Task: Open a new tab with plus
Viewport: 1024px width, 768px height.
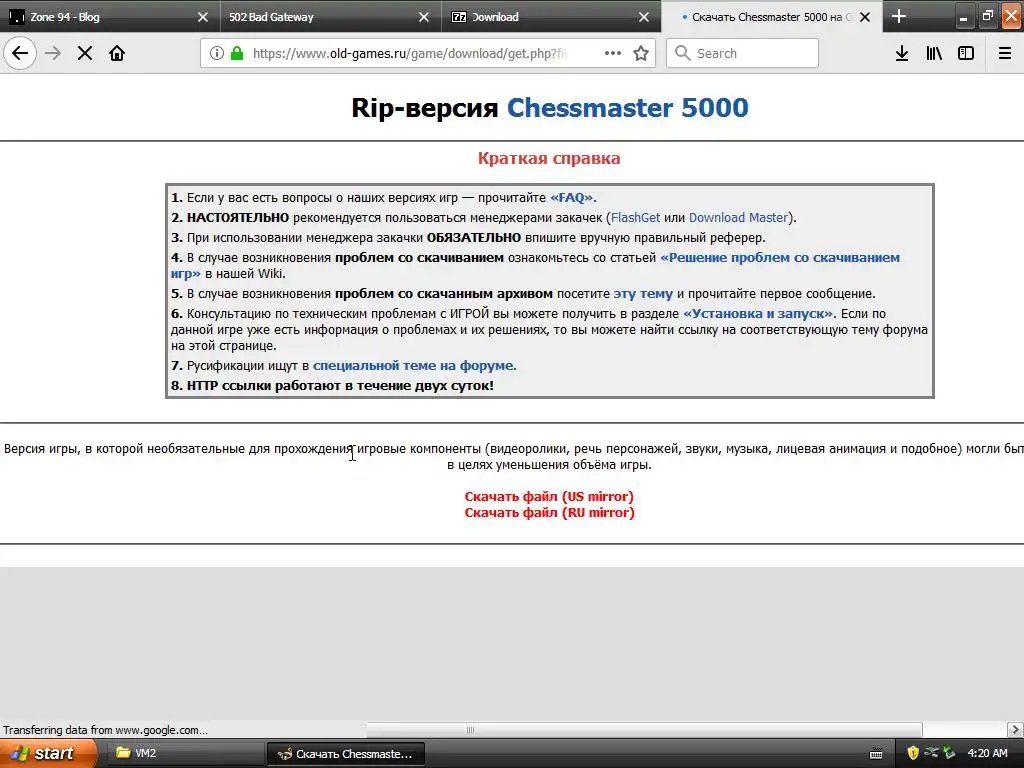Action: coord(899,16)
